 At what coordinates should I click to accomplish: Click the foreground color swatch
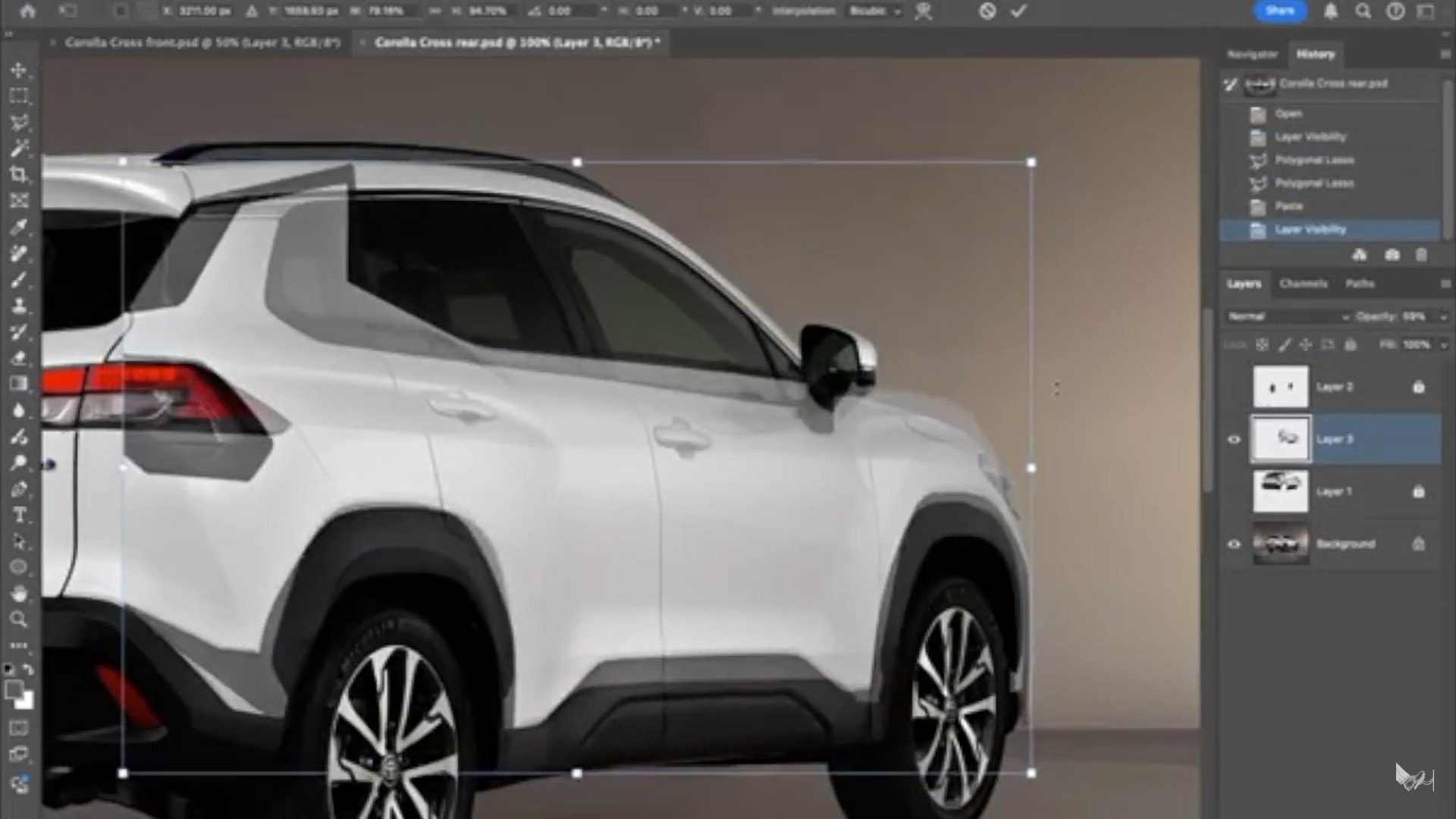(13, 689)
